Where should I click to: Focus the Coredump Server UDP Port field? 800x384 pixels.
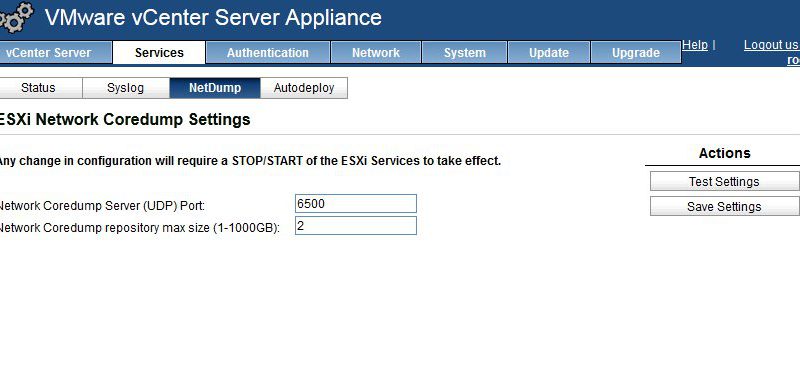(x=356, y=203)
